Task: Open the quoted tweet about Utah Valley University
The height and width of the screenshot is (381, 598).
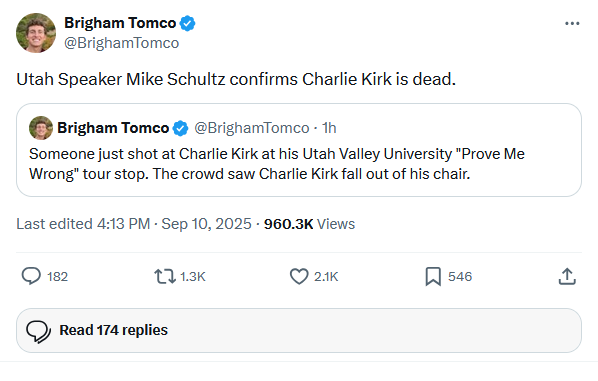Action: pos(299,150)
